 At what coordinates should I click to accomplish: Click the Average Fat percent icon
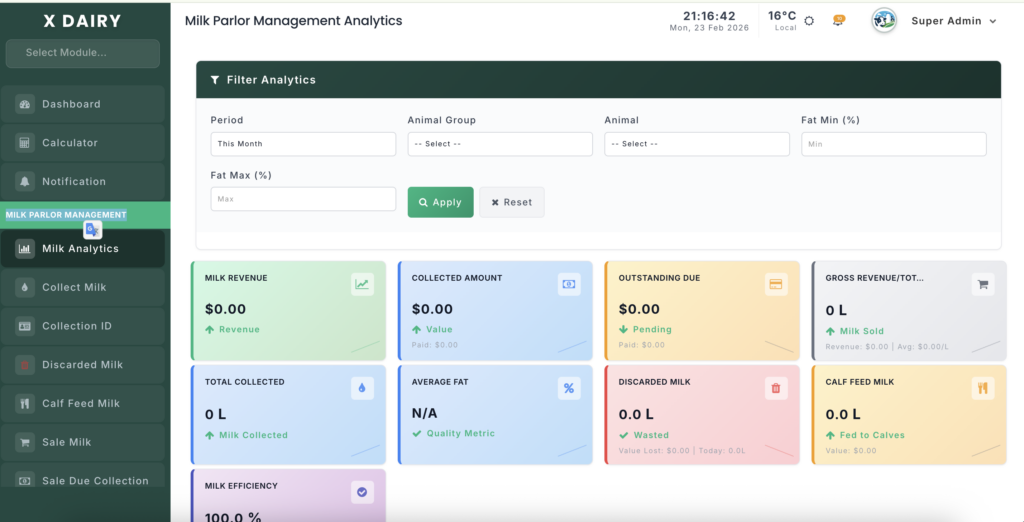(x=569, y=388)
